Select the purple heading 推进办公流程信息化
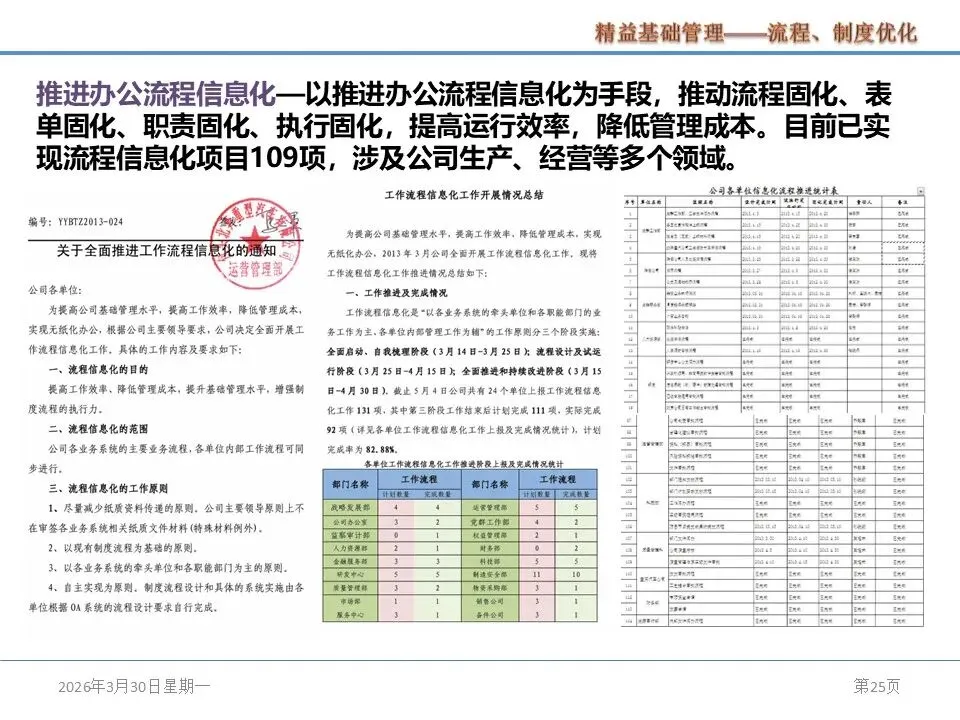 (156, 94)
